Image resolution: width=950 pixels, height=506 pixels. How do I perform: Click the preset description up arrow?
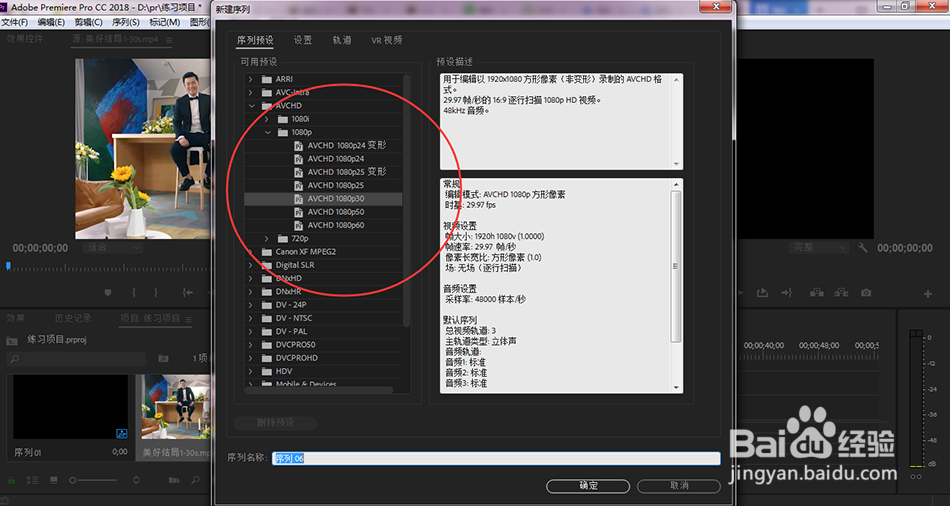[x=677, y=79]
